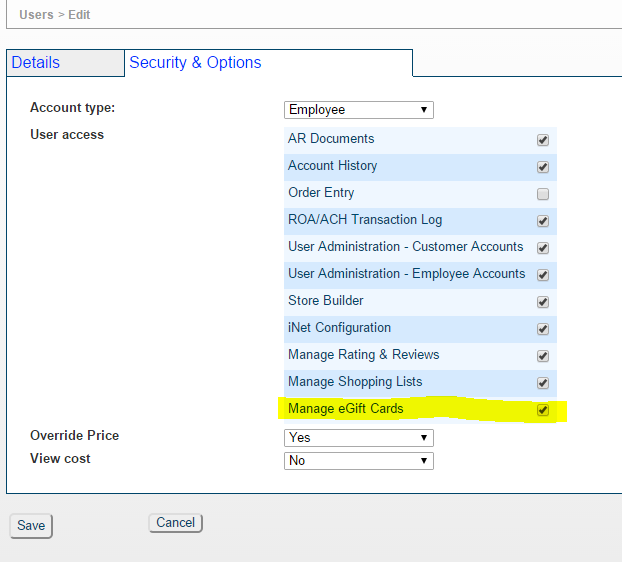Click the Save button
The height and width of the screenshot is (562, 622).
31,526
